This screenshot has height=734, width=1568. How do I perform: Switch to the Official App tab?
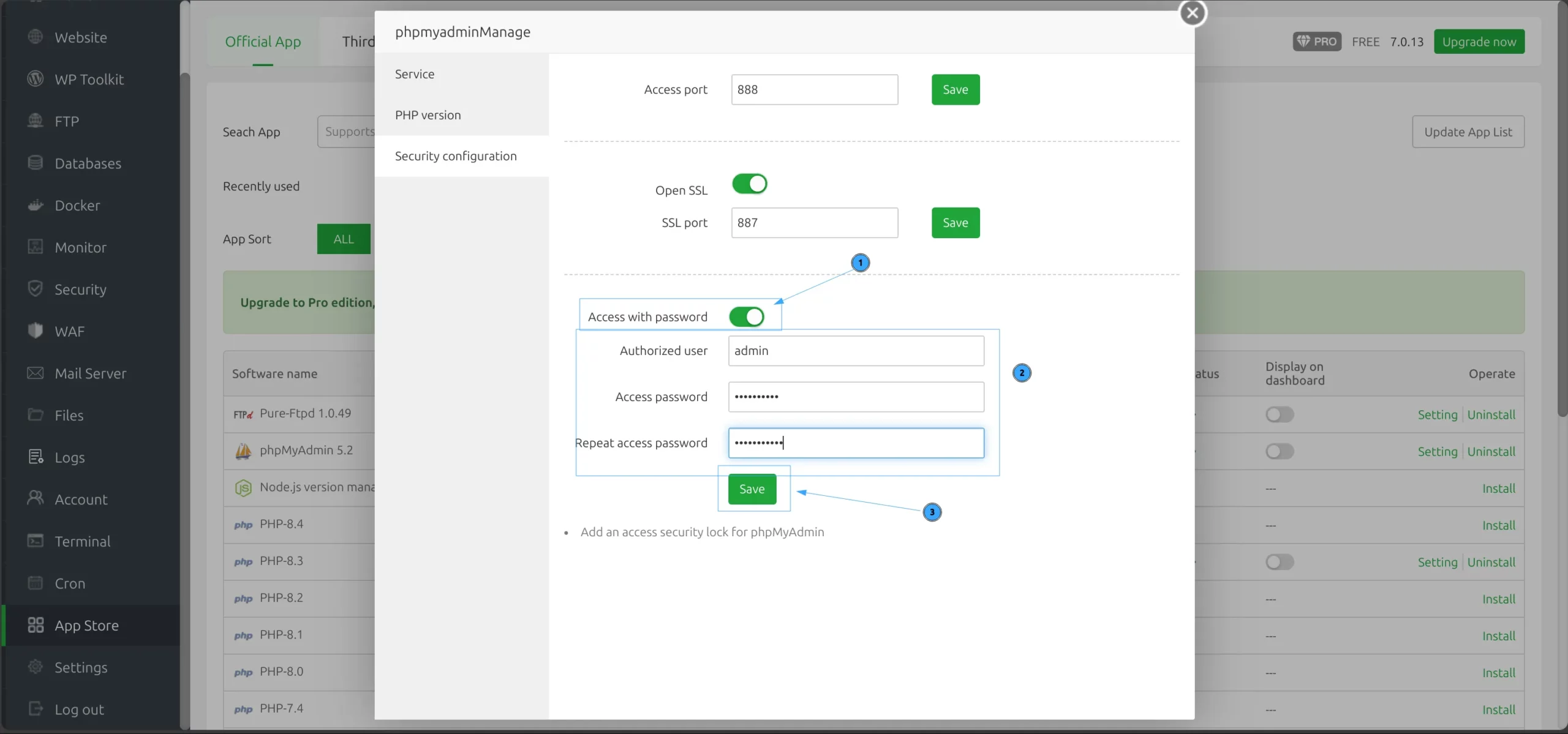(x=263, y=42)
